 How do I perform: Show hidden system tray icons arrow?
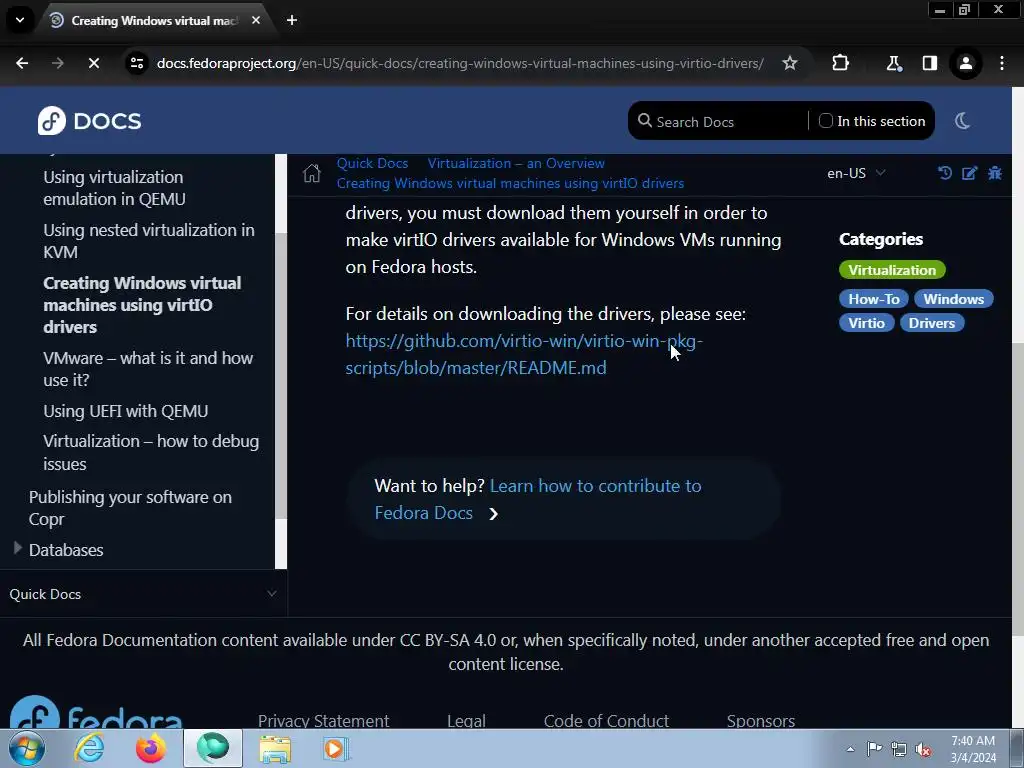pyautogui.click(x=850, y=749)
